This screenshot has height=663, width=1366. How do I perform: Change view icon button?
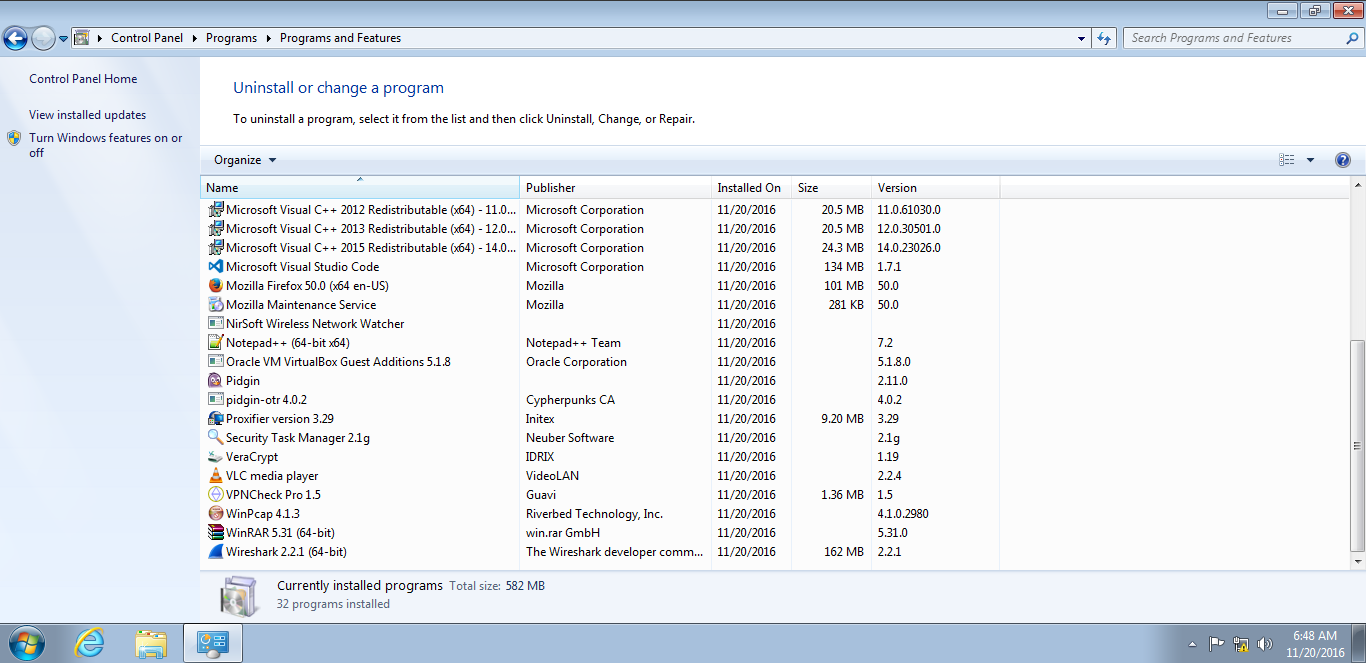[1287, 160]
